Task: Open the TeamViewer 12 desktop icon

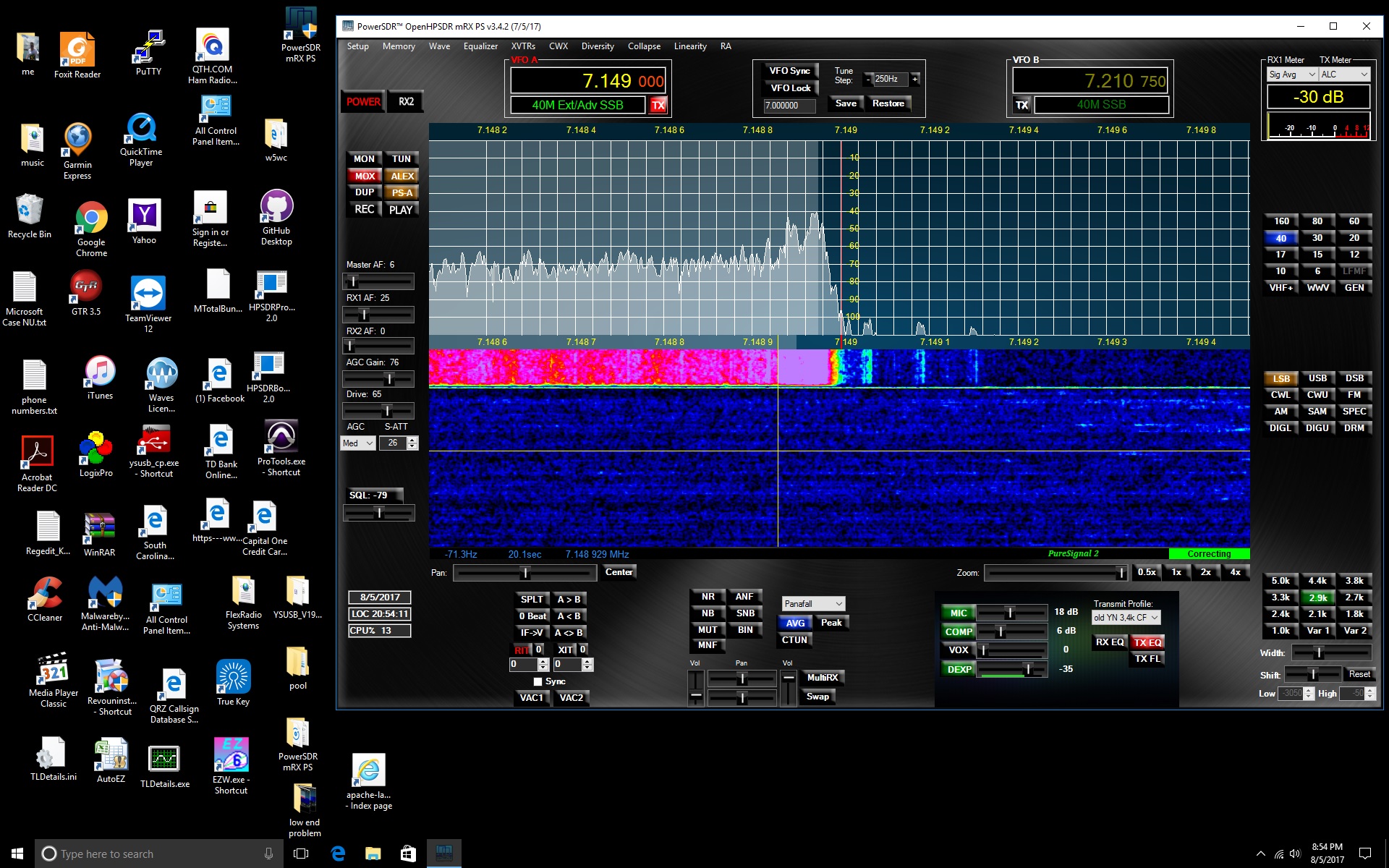Action: (148, 304)
